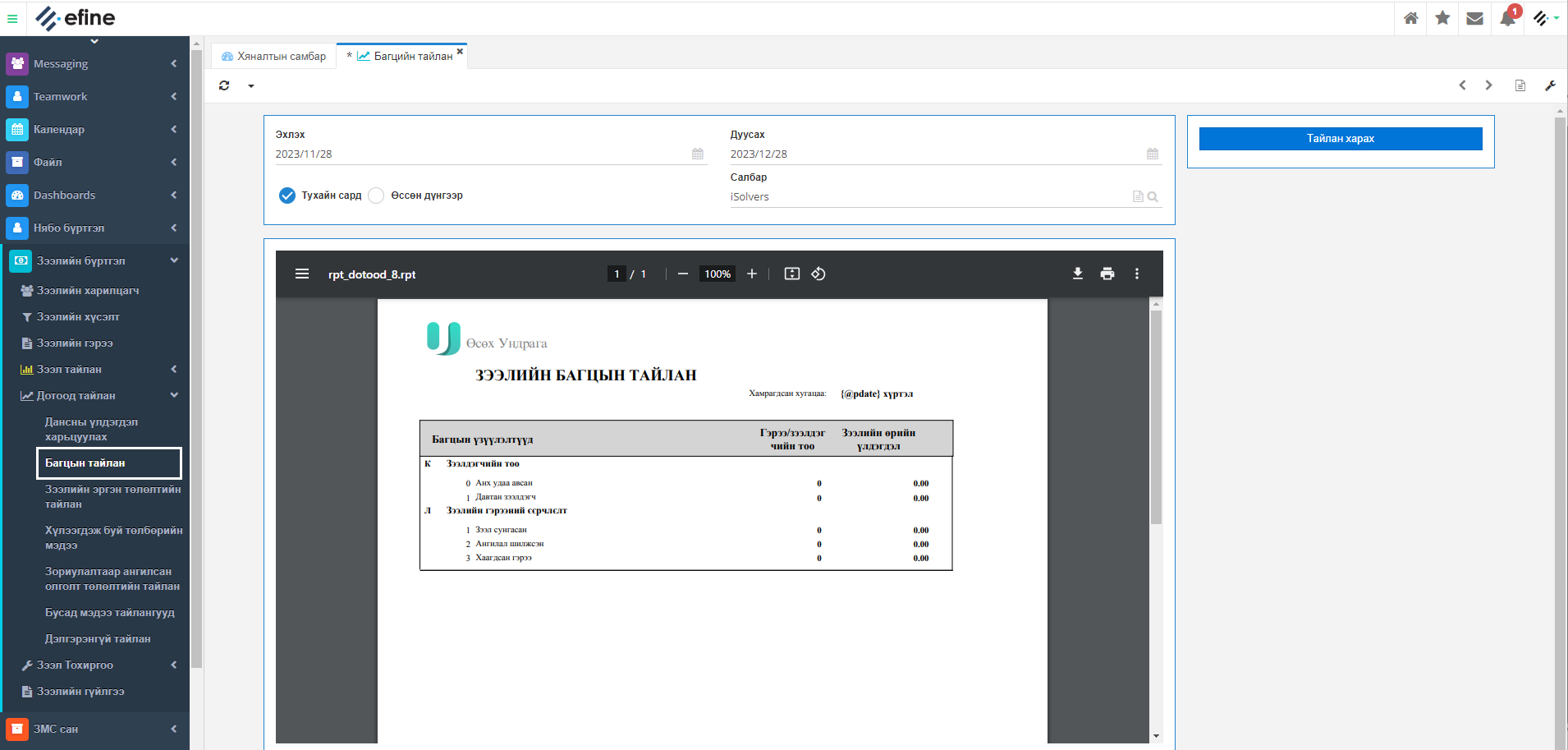Open the Эхлэх date calendar picker
The width and height of the screenshot is (1568, 750).
tap(698, 154)
